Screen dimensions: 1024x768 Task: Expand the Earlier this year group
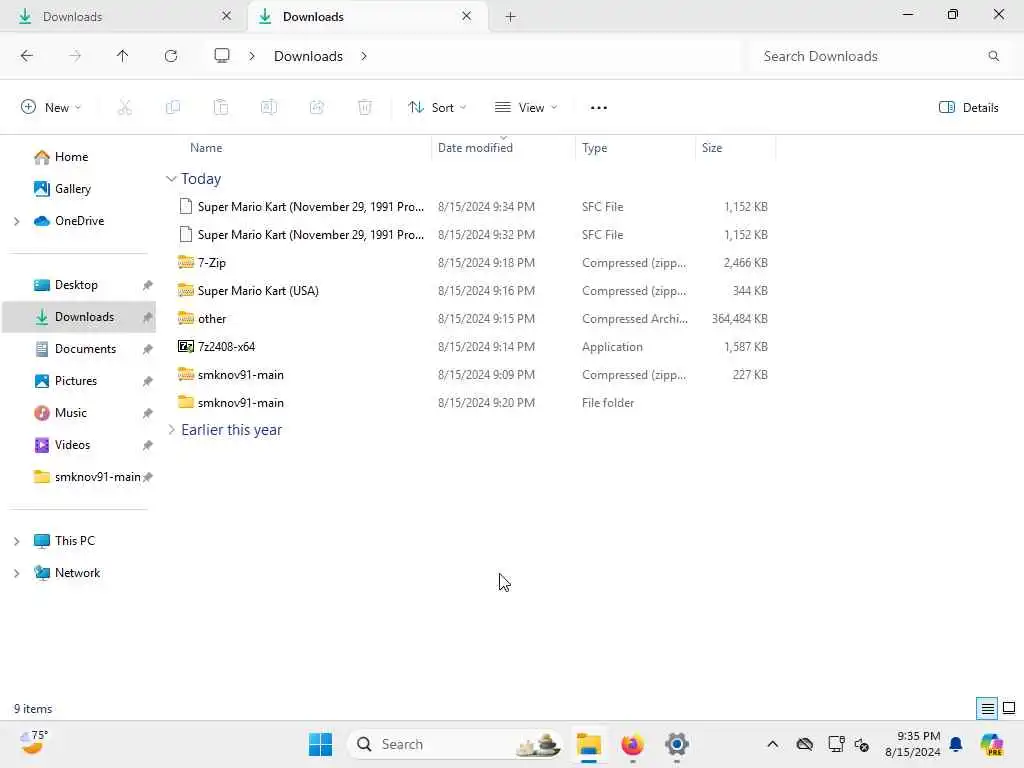click(171, 430)
